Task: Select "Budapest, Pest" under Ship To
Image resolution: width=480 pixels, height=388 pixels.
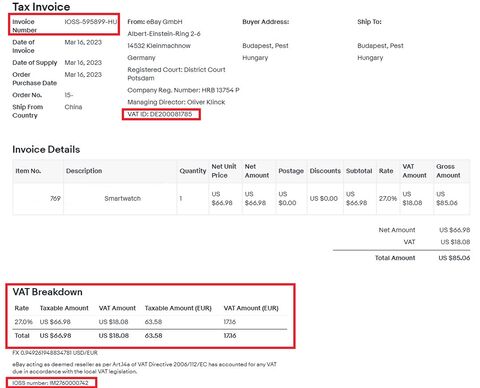Action: tap(380, 46)
